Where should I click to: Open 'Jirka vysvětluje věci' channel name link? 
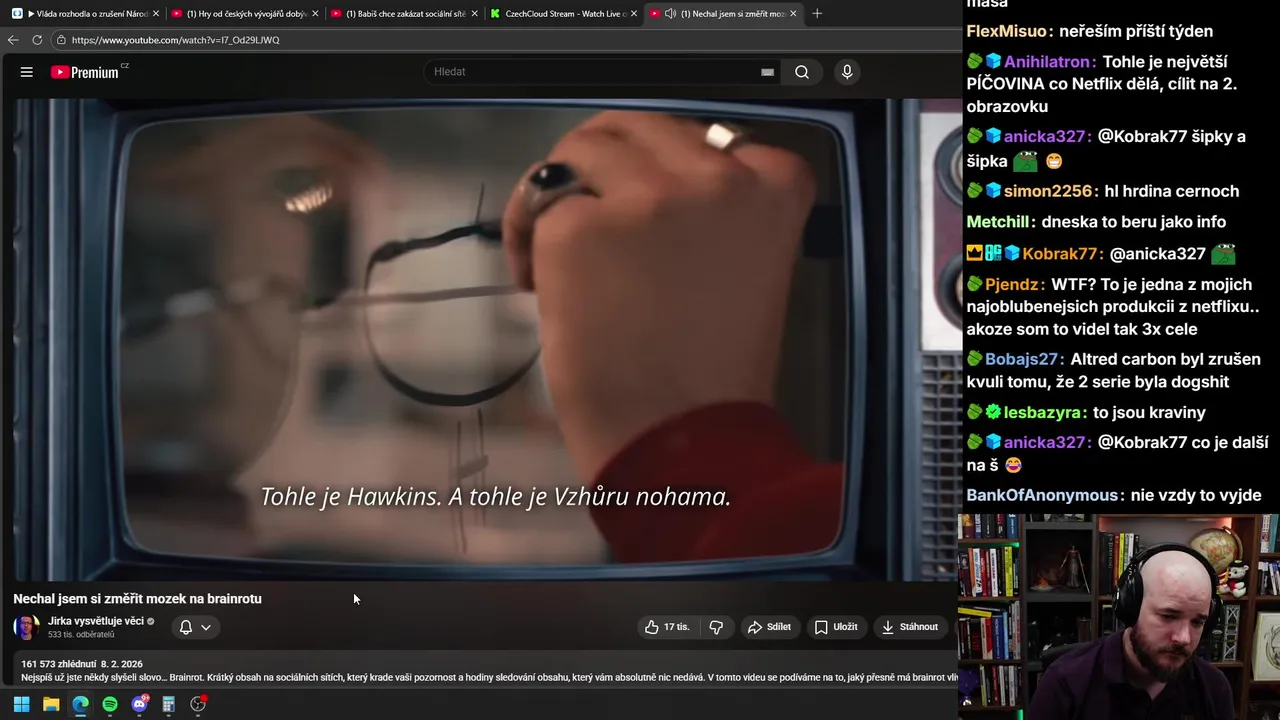click(96, 621)
